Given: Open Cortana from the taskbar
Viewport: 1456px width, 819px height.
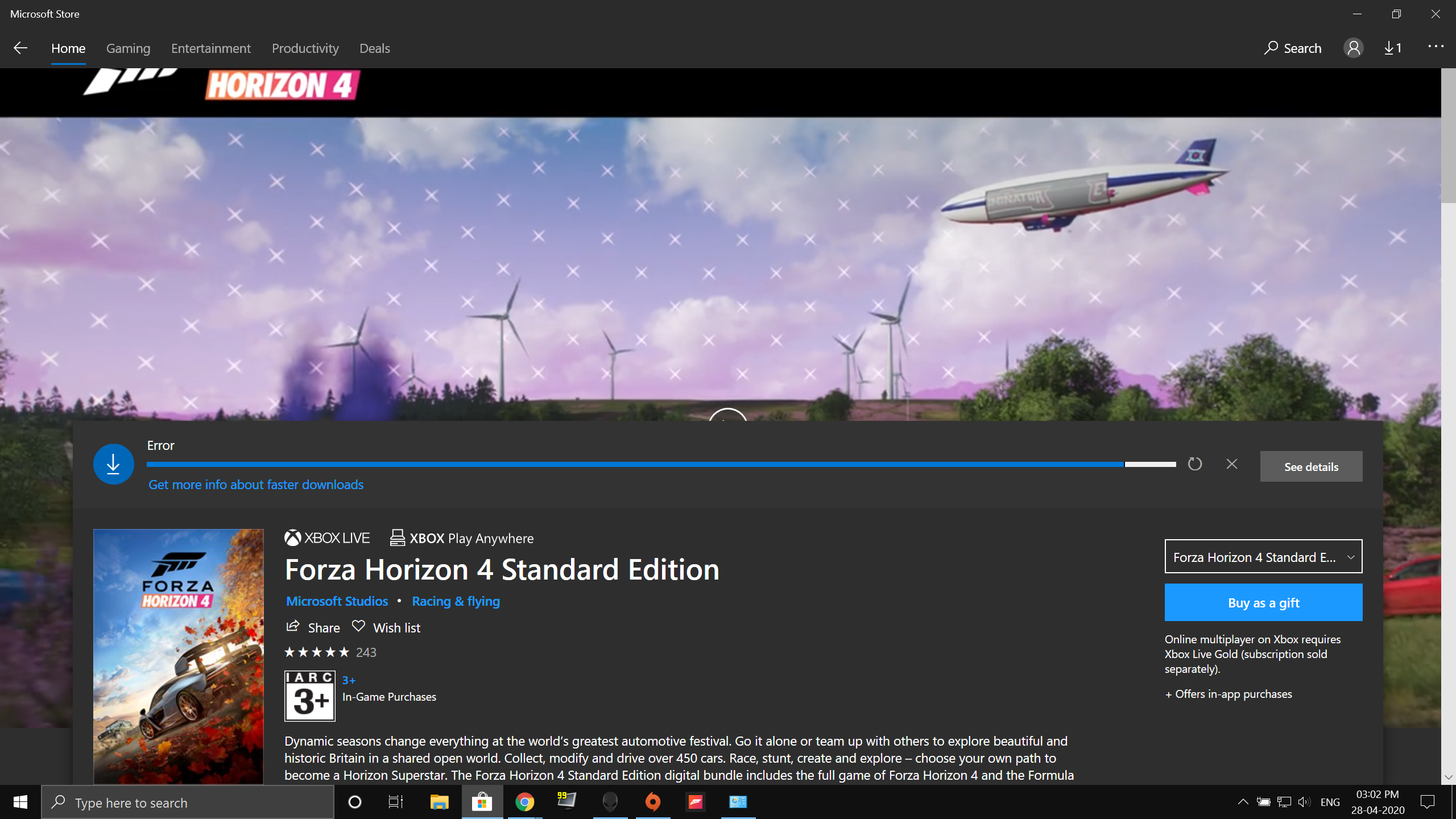Looking at the screenshot, I should [x=354, y=802].
